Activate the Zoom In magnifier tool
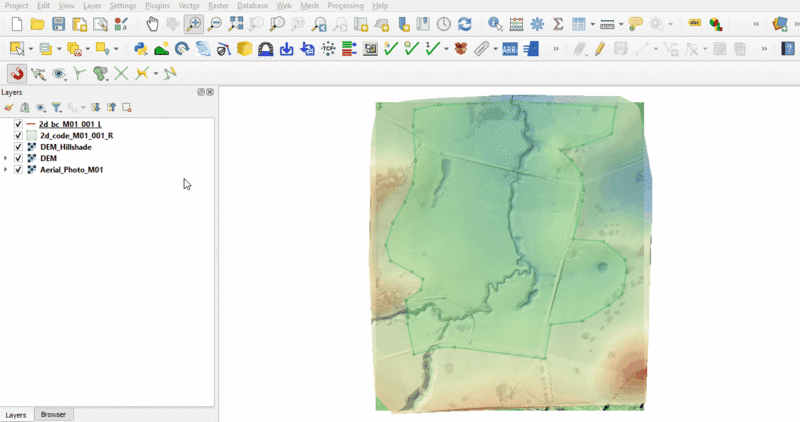This screenshot has height=422, width=800. coord(193,24)
